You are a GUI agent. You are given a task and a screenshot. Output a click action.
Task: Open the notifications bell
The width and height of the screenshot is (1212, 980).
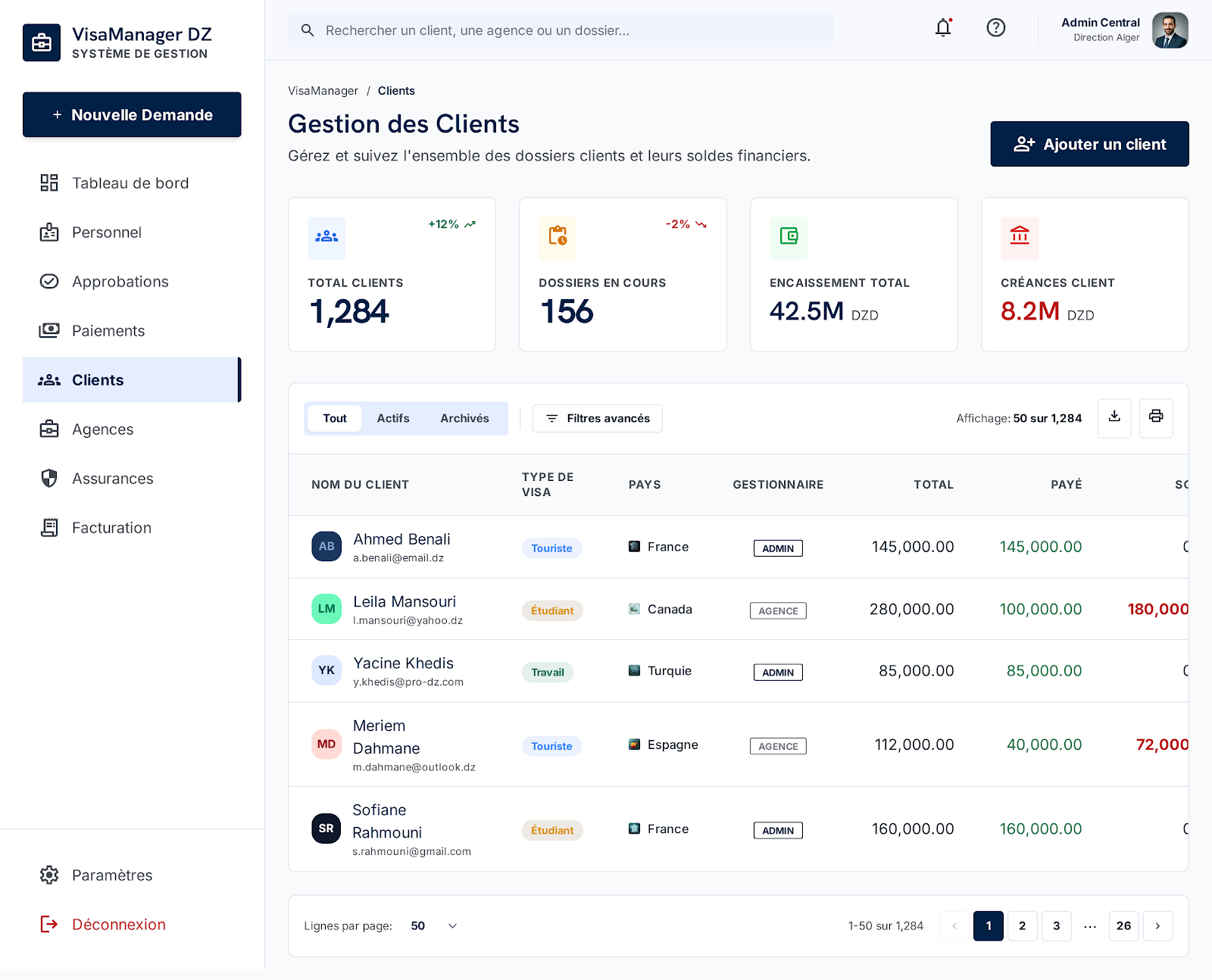[x=943, y=28]
